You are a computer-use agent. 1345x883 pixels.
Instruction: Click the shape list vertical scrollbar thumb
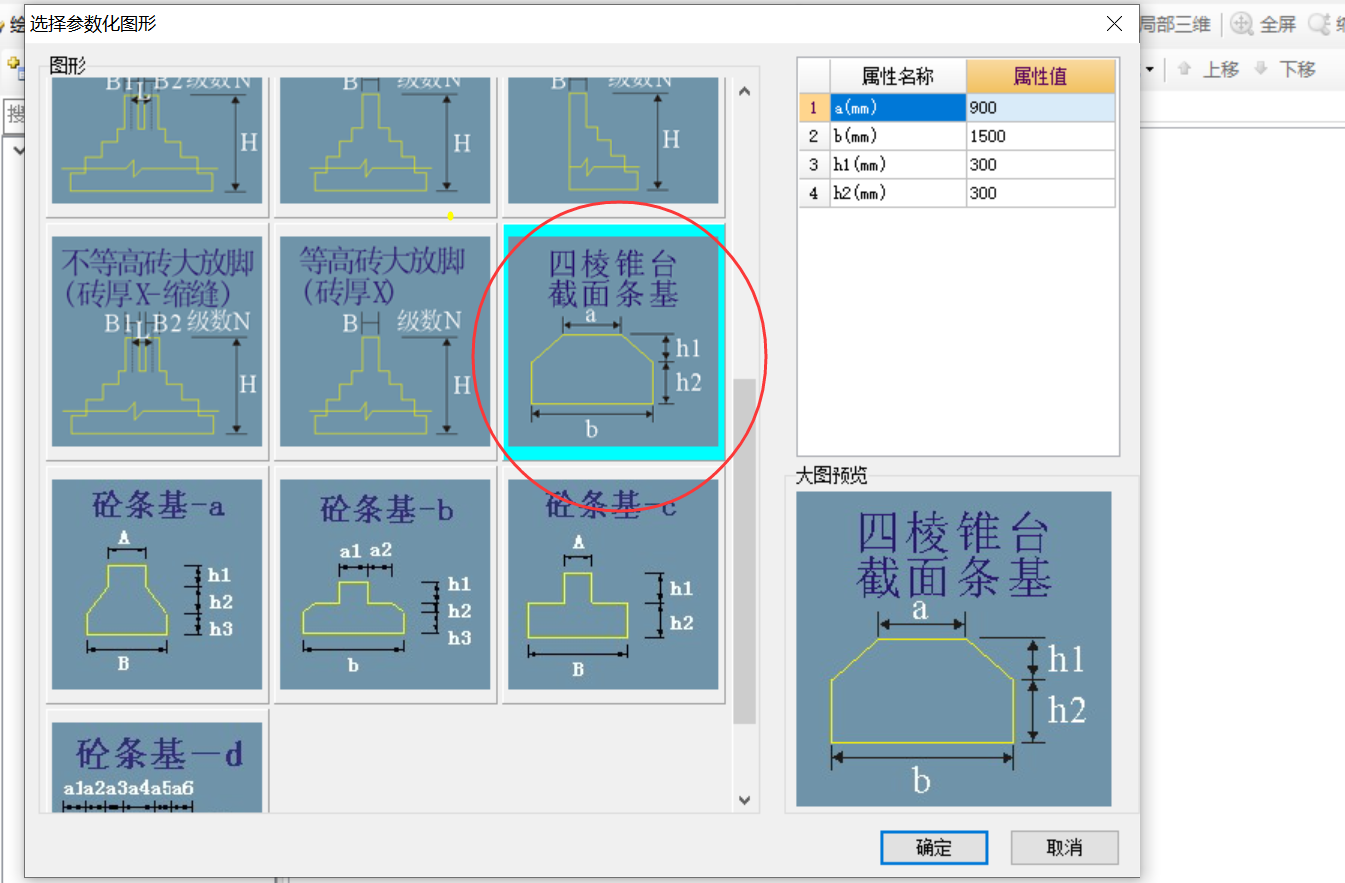(744, 551)
